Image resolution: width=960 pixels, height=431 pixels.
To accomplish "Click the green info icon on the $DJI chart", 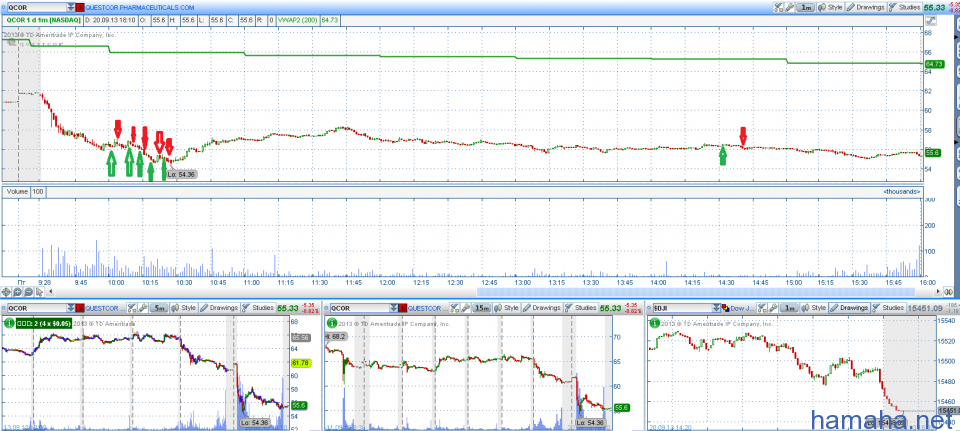I will click(x=654, y=323).
